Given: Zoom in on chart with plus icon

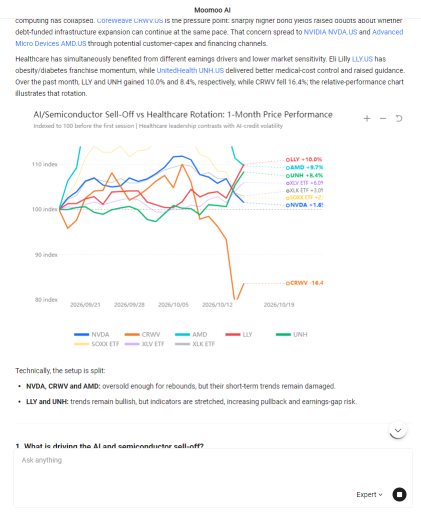Looking at the screenshot, I should coord(367,118).
